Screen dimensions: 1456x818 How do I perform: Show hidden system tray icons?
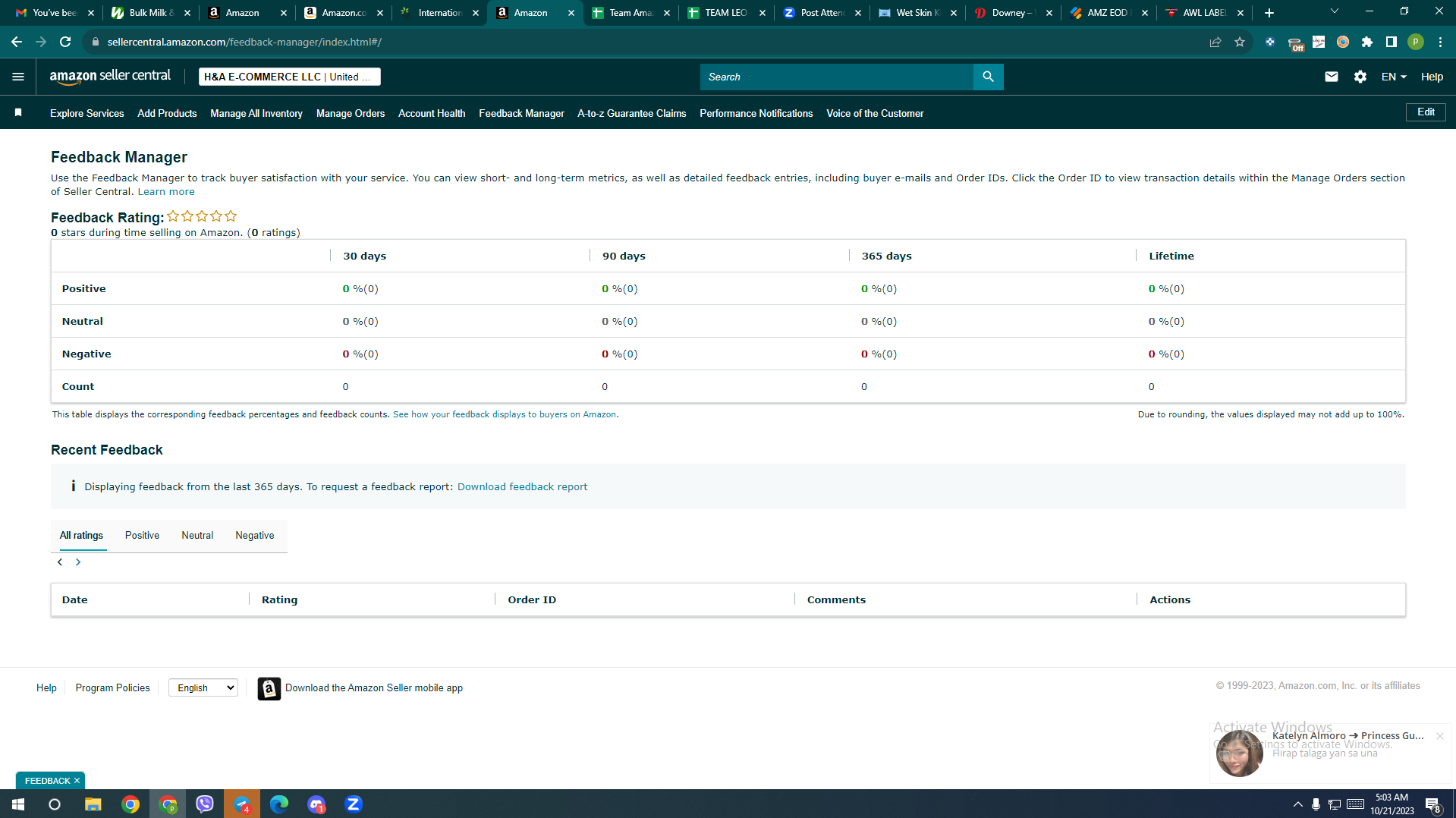(x=1297, y=804)
